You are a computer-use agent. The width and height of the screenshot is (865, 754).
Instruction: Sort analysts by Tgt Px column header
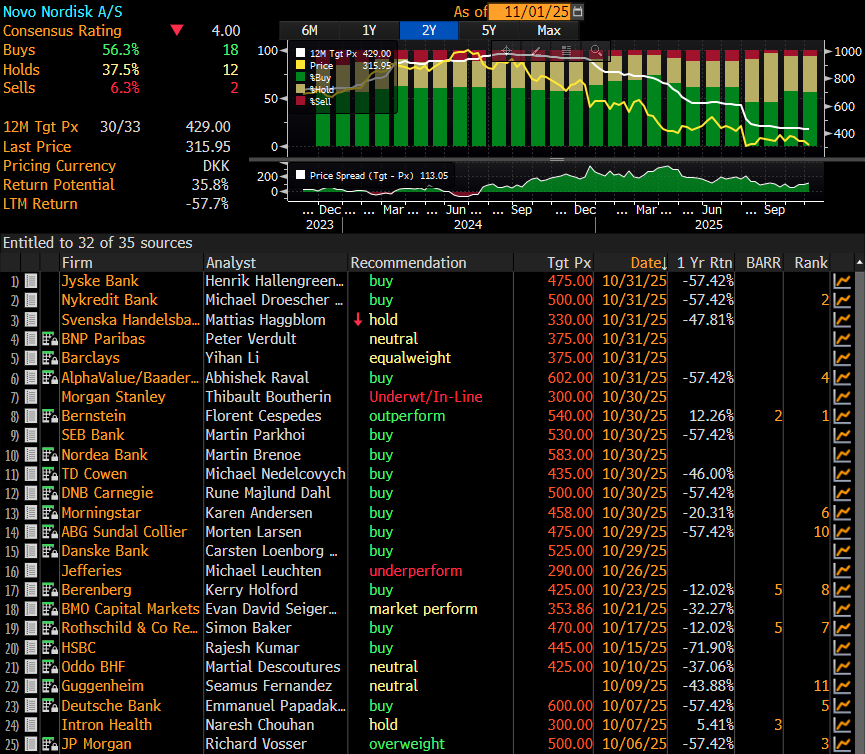point(568,262)
